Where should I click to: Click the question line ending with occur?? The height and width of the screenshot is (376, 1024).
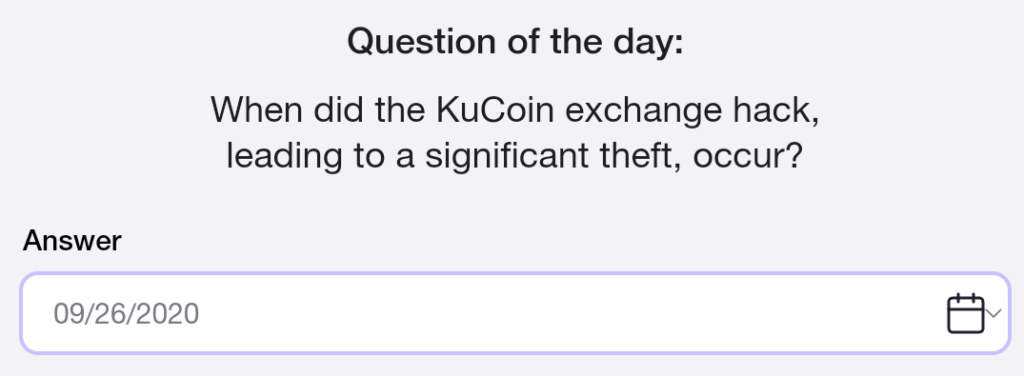pyautogui.click(x=514, y=156)
